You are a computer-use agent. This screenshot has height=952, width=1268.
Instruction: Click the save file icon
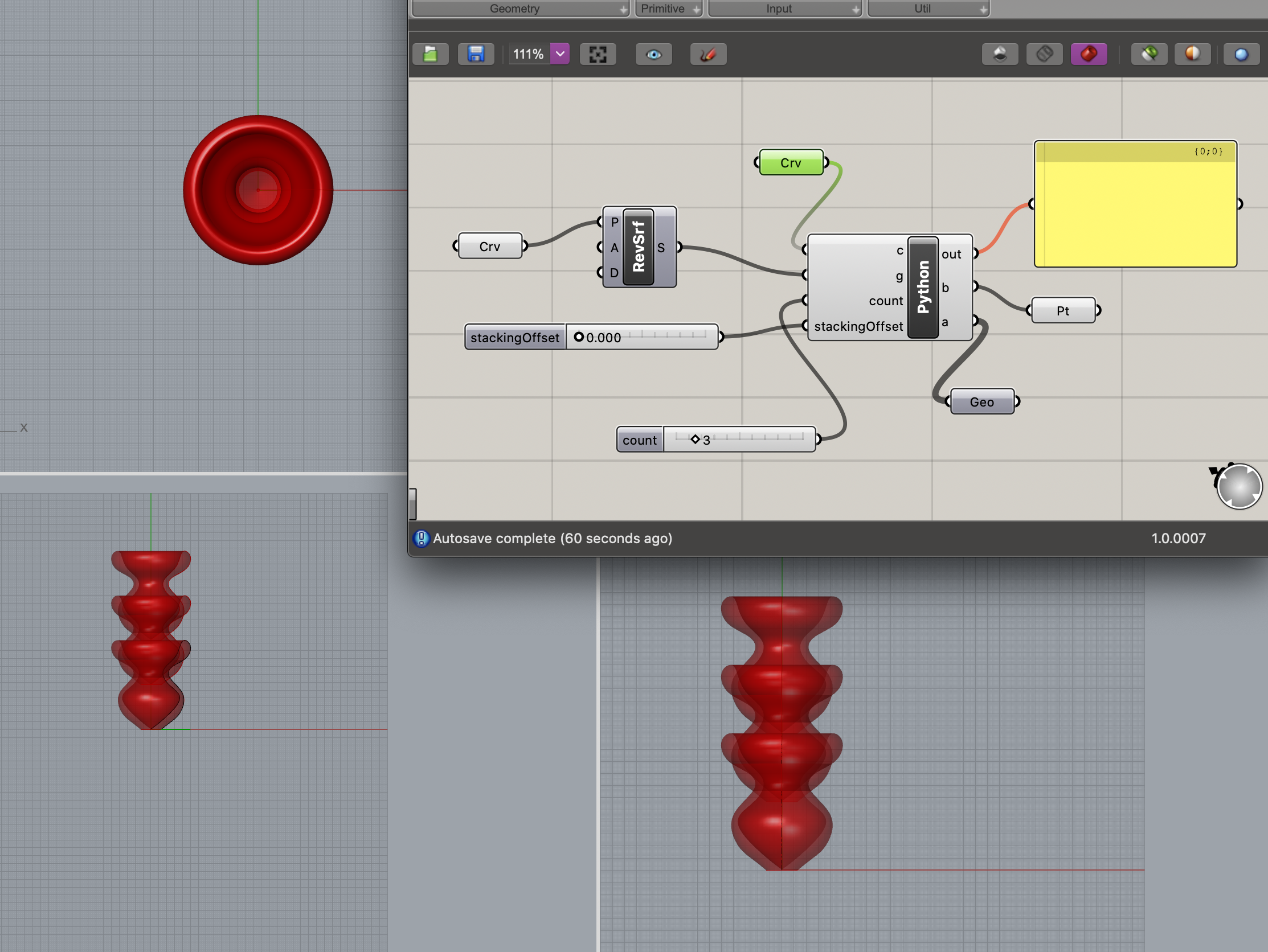click(x=477, y=55)
